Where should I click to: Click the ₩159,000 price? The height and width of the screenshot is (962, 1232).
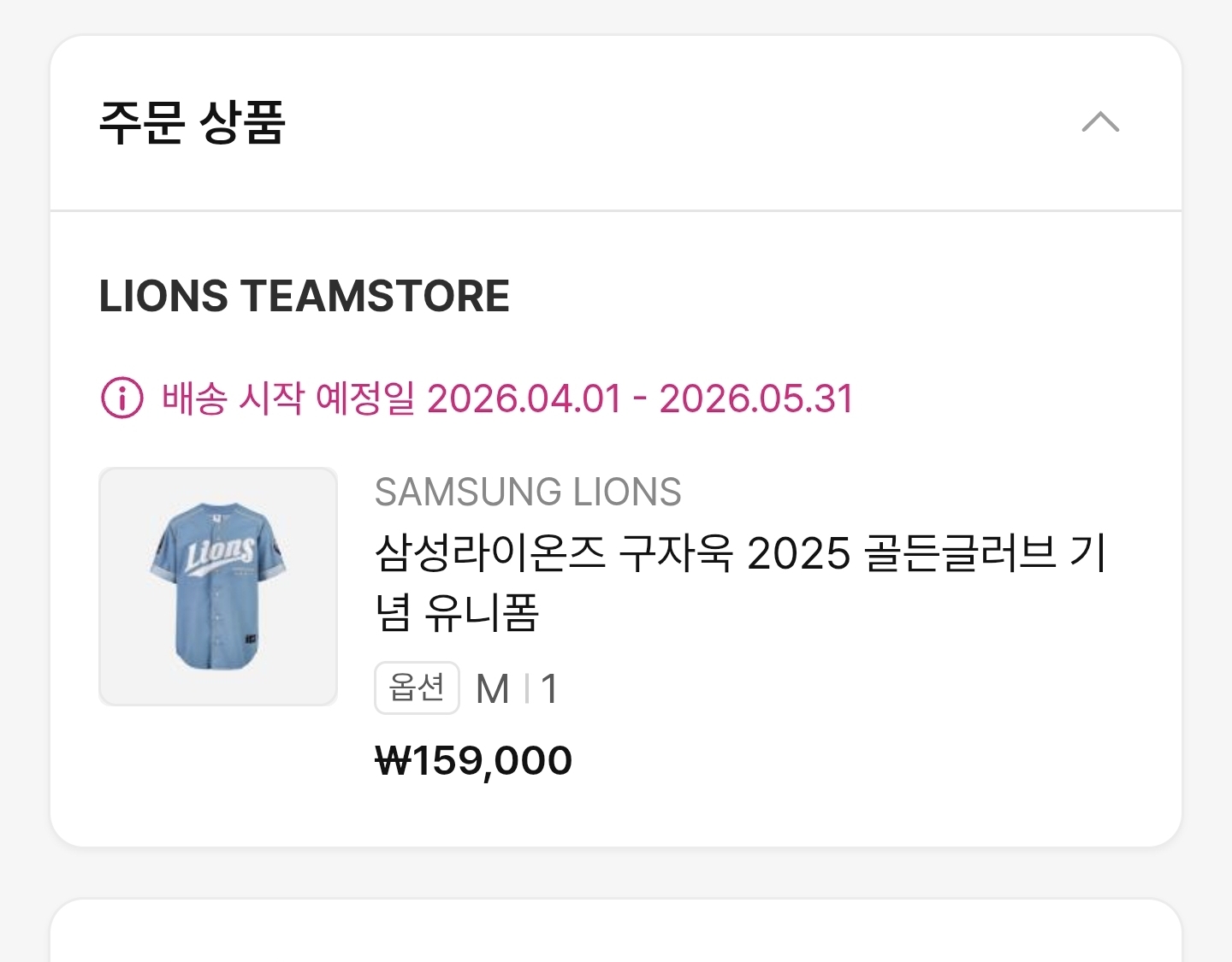tap(474, 760)
